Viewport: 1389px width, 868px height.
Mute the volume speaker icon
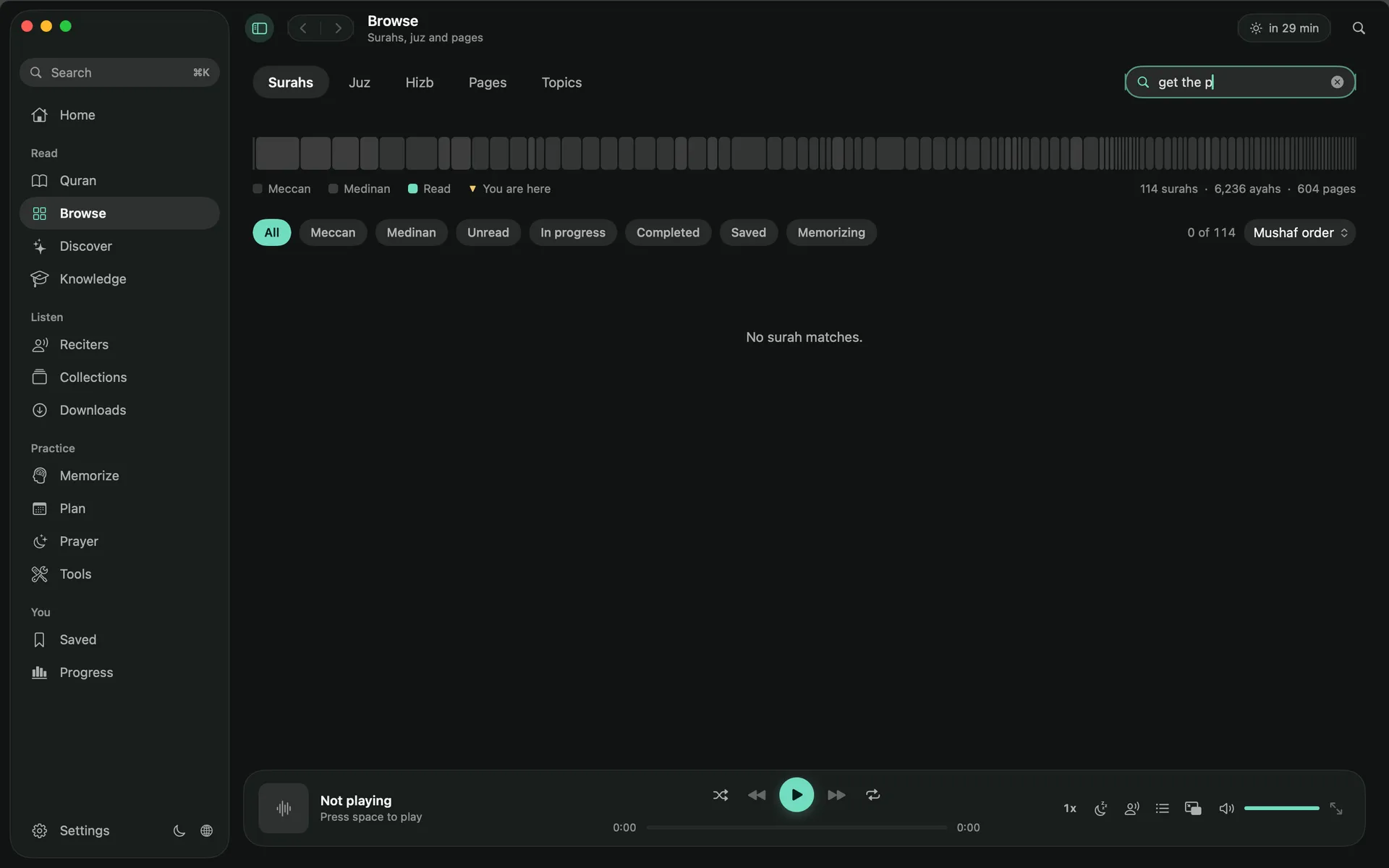(x=1226, y=809)
